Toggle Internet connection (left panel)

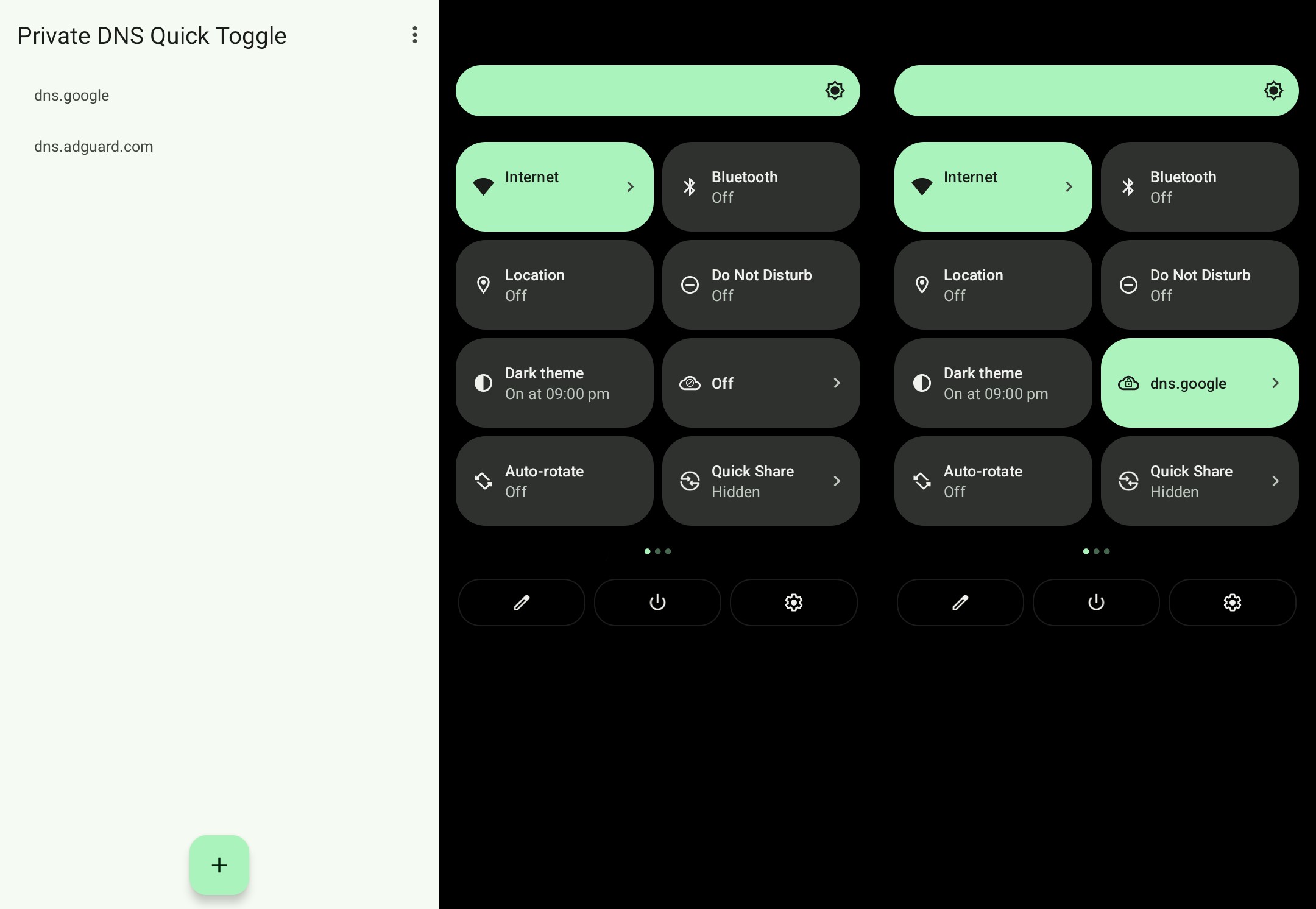(555, 186)
